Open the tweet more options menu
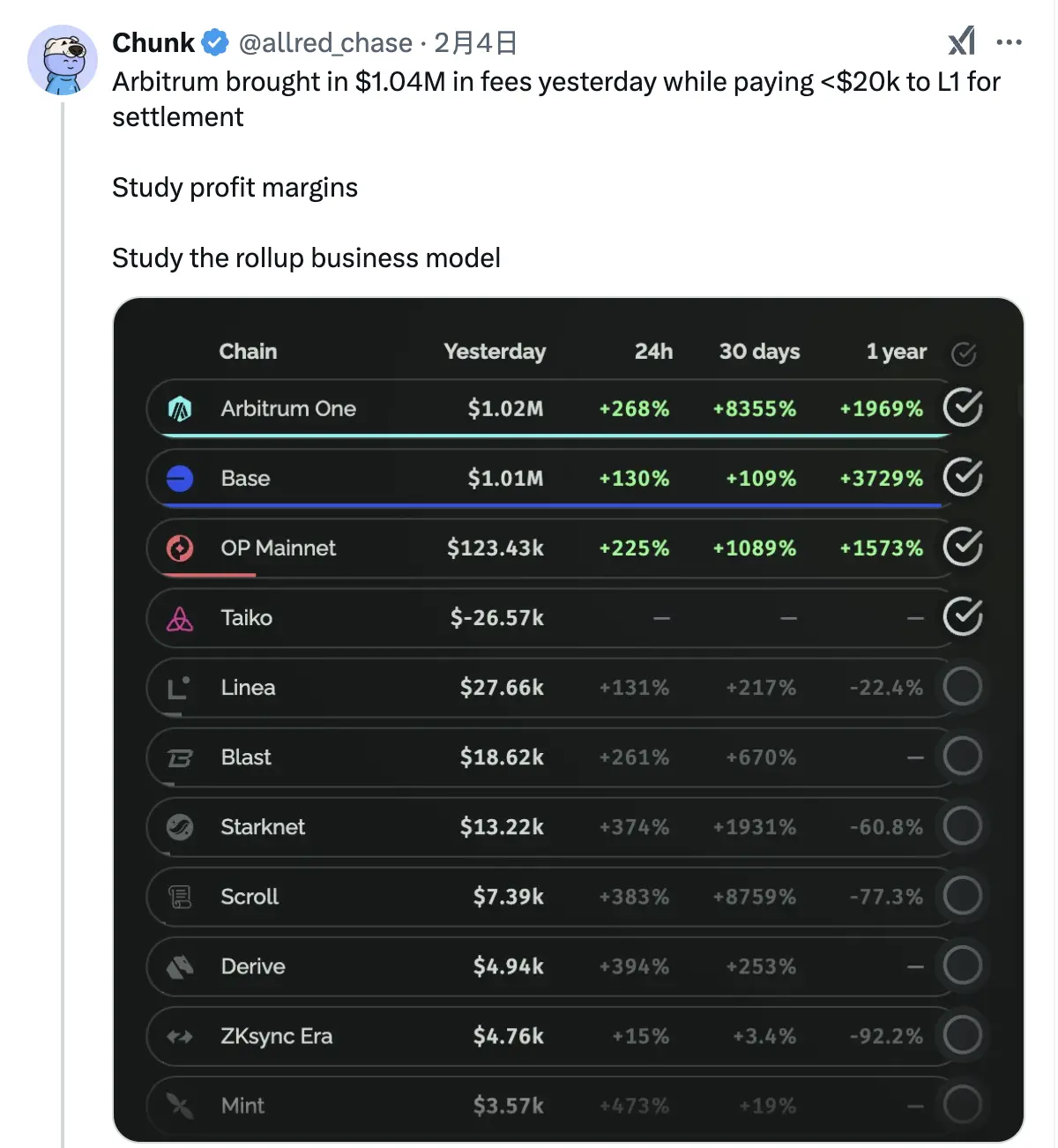Viewport: 1058px width, 1148px height. [1008, 41]
